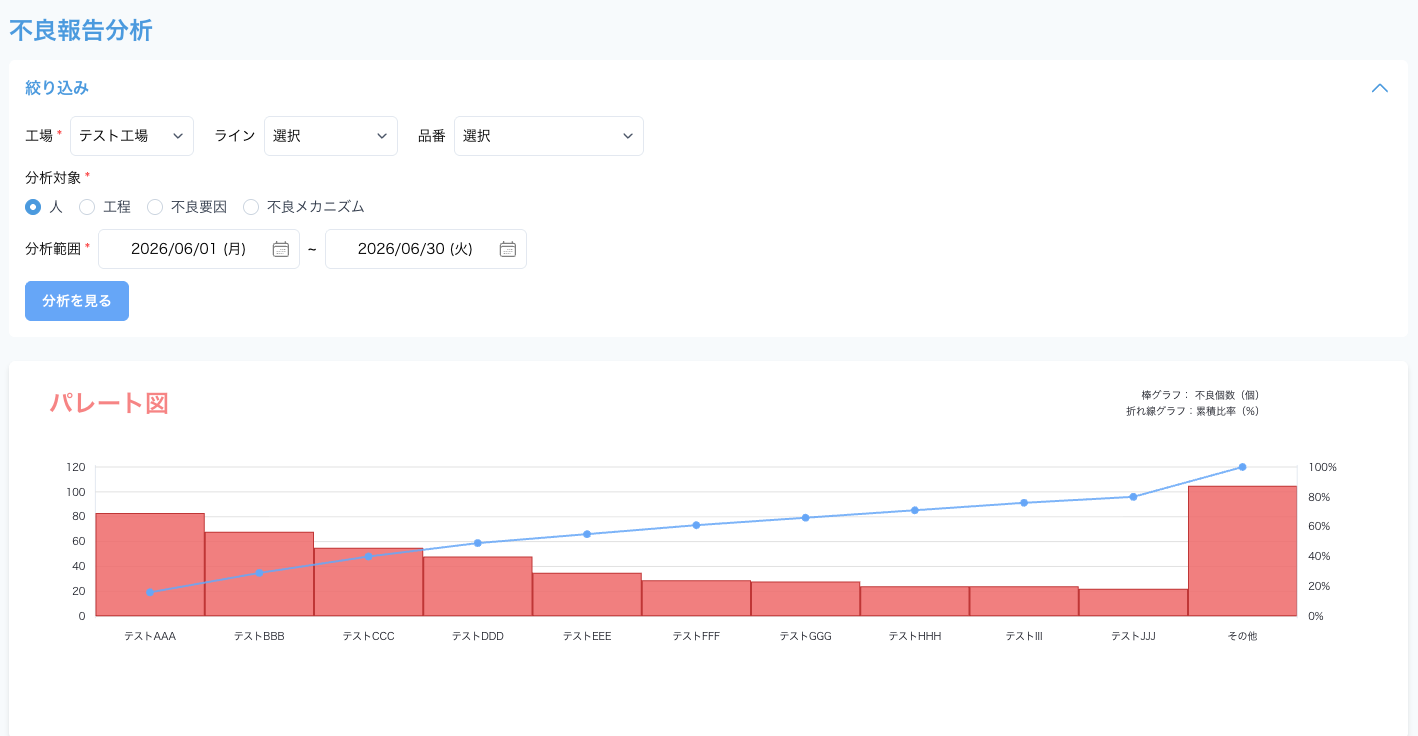The height and width of the screenshot is (736, 1418).
Task: Click the テストJJJ bar in the chart
Action: (1133, 603)
